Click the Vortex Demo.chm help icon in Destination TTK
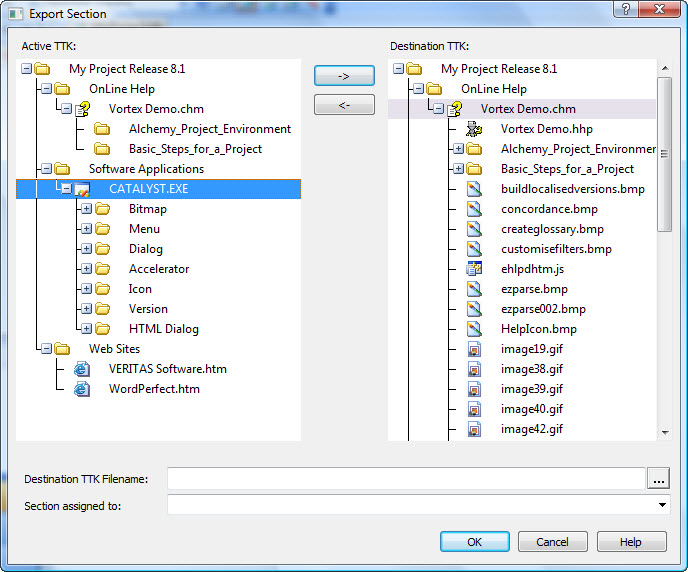Screen dimensions: 688x572 454,109
